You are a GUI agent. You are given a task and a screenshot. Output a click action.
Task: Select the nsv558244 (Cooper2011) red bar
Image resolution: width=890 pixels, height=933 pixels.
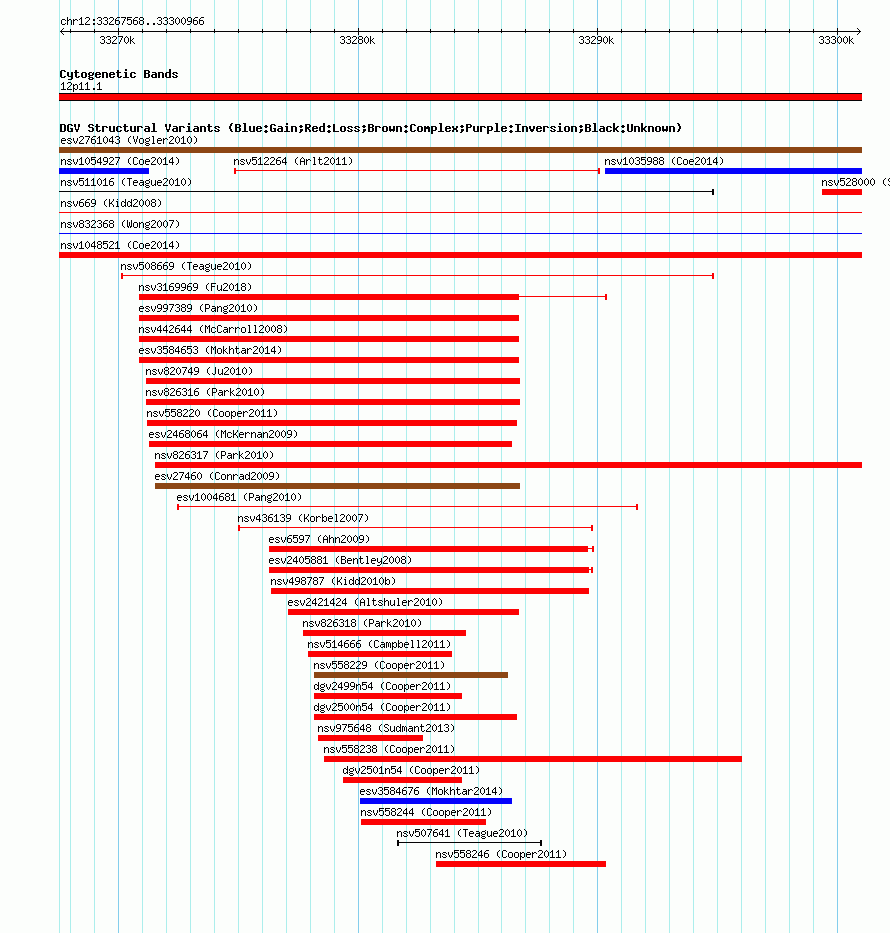[x=424, y=822]
